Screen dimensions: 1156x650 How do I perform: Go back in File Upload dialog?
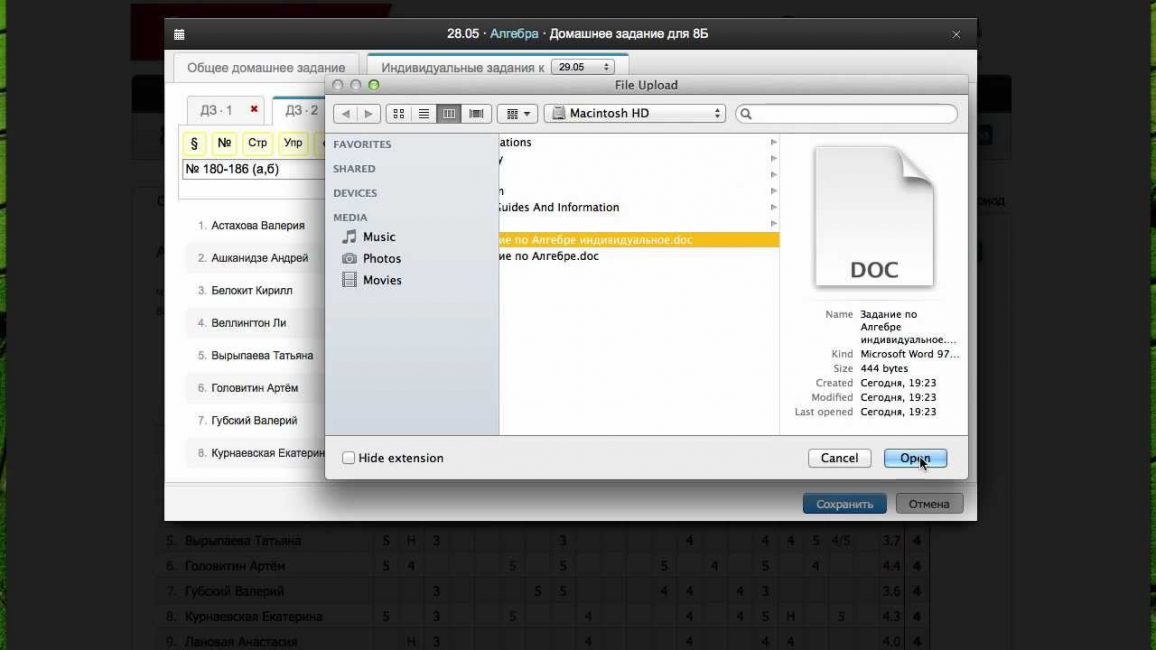[x=345, y=113]
